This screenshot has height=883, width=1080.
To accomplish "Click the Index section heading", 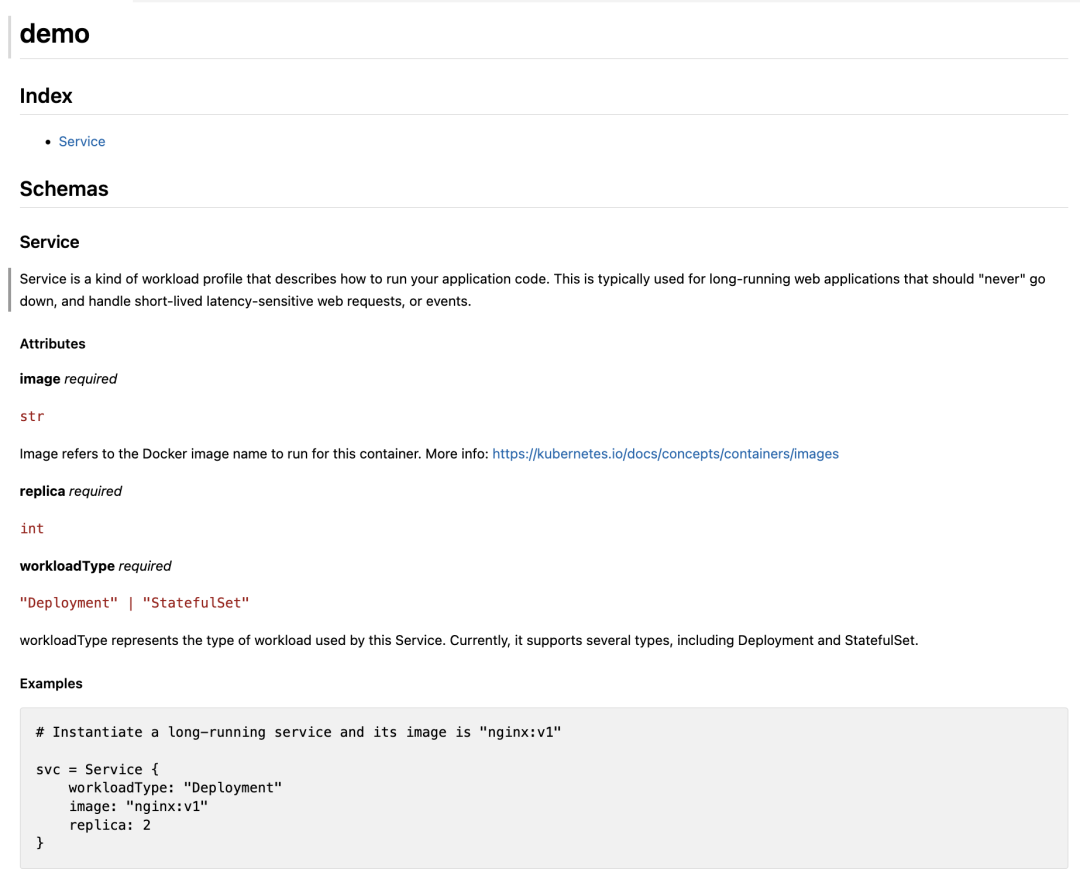I will [46, 96].
